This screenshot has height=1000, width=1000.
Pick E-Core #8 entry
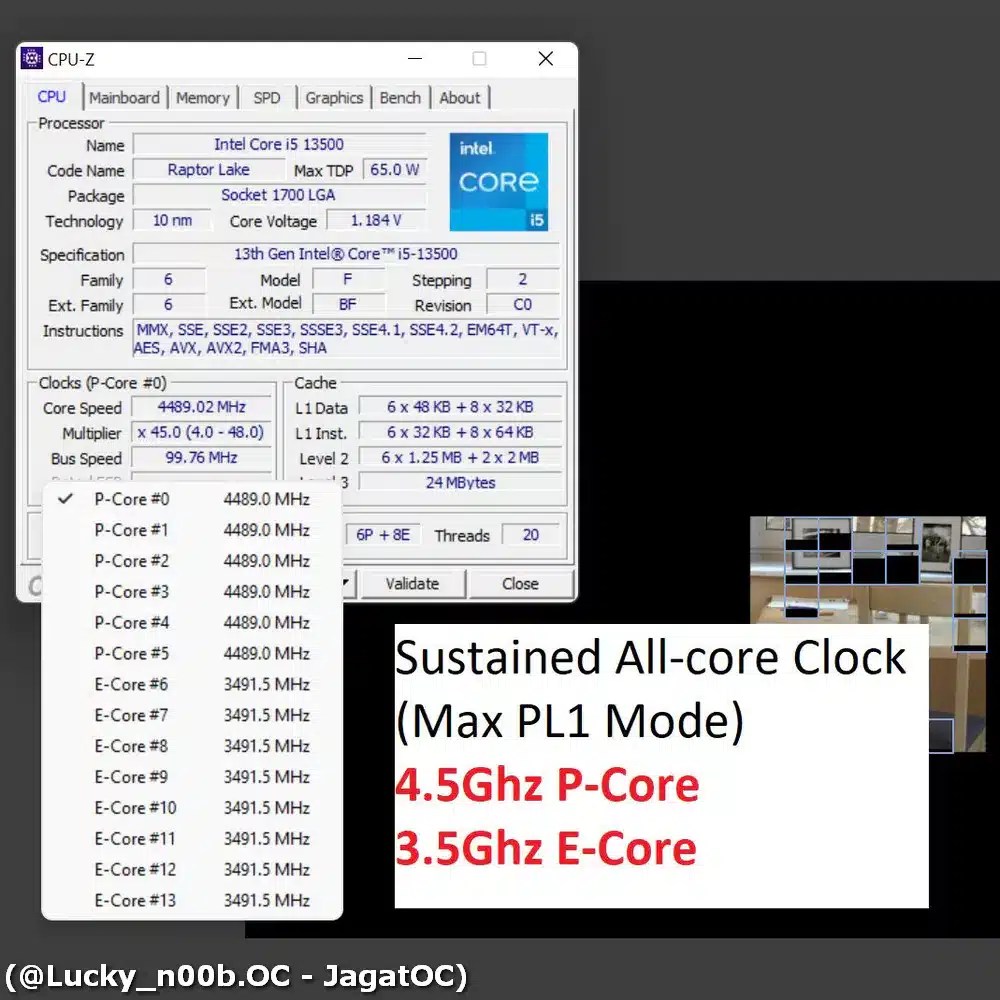click(x=192, y=746)
